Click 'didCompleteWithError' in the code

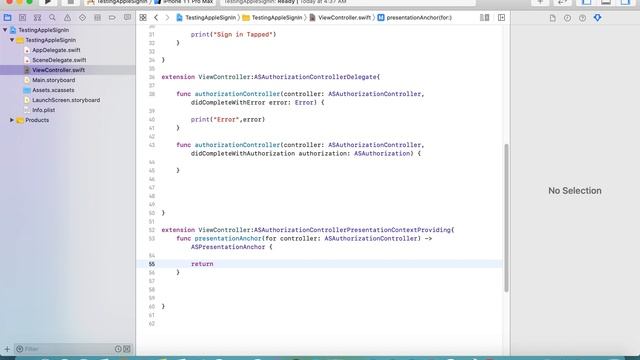tap(228, 102)
